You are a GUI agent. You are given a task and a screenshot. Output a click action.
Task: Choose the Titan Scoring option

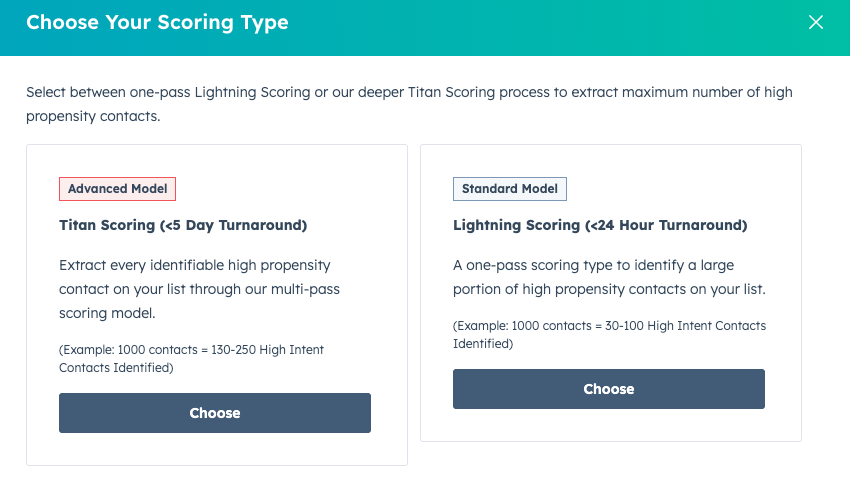pos(215,413)
